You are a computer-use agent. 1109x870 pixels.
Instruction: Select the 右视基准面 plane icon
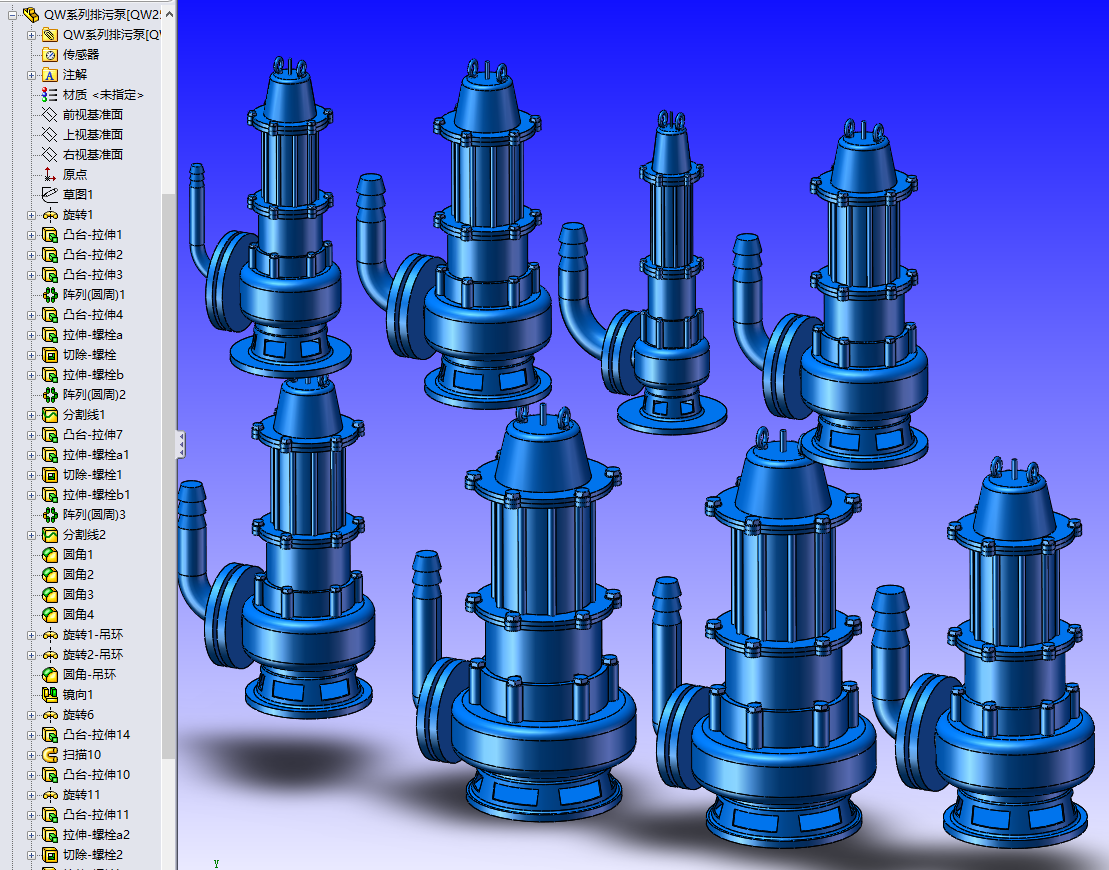(50, 154)
